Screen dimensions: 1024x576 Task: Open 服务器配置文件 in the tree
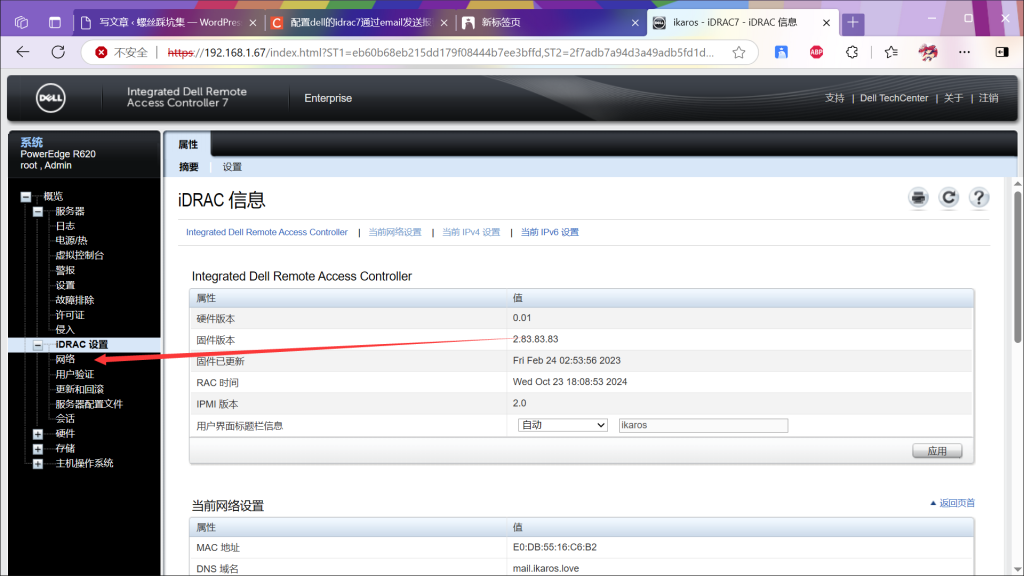[89, 404]
